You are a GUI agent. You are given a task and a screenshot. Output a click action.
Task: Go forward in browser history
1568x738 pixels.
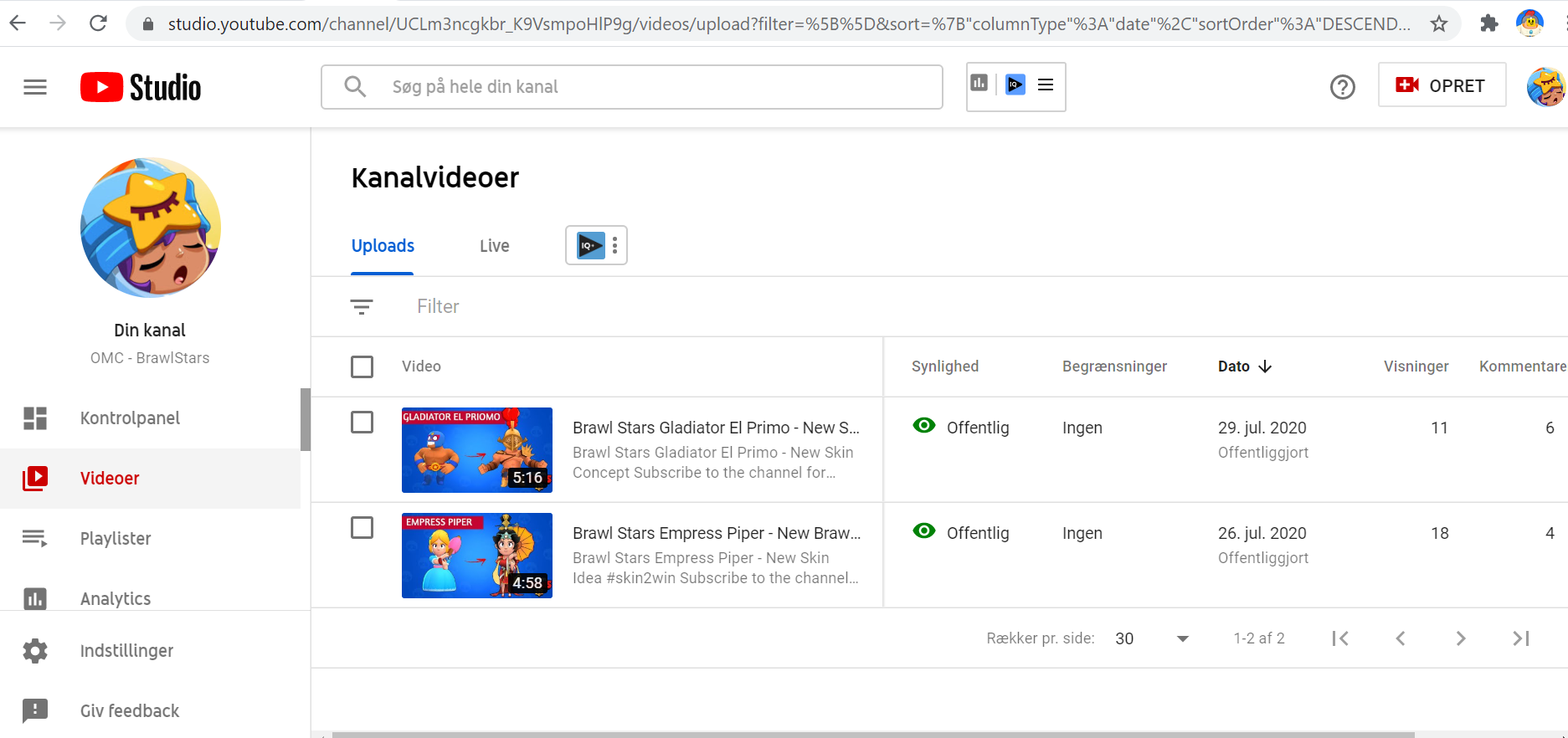(x=58, y=23)
